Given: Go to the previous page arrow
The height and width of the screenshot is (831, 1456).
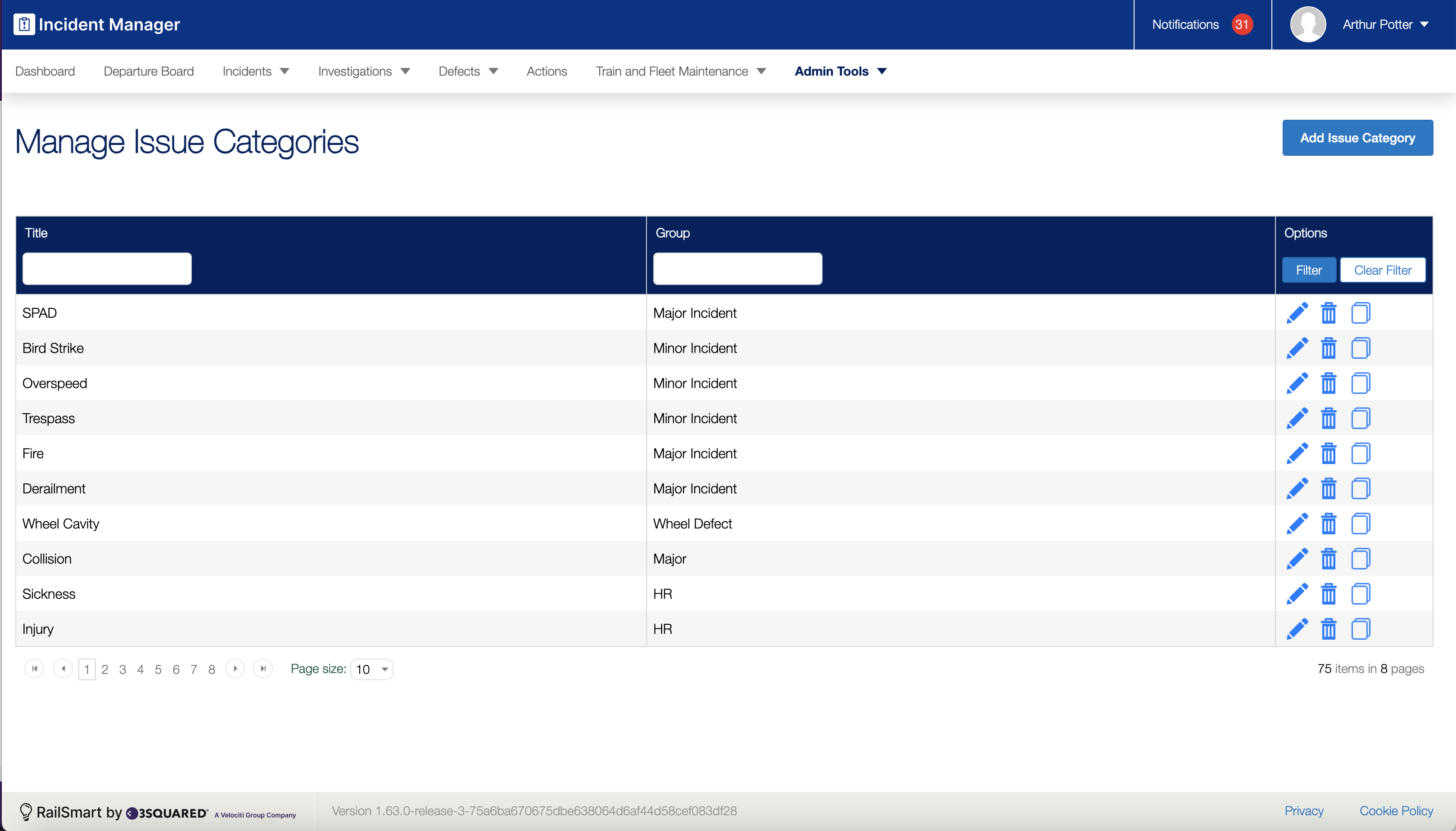Looking at the screenshot, I should tap(63, 669).
